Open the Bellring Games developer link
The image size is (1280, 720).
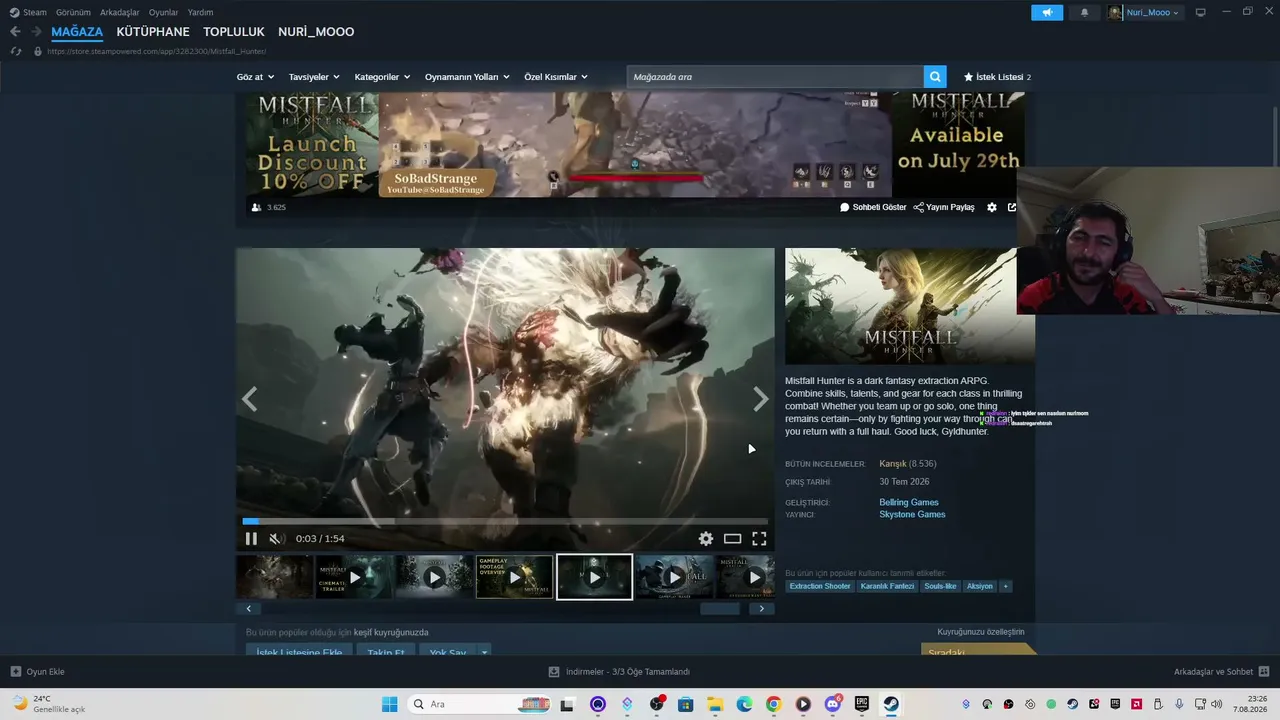pos(909,502)
